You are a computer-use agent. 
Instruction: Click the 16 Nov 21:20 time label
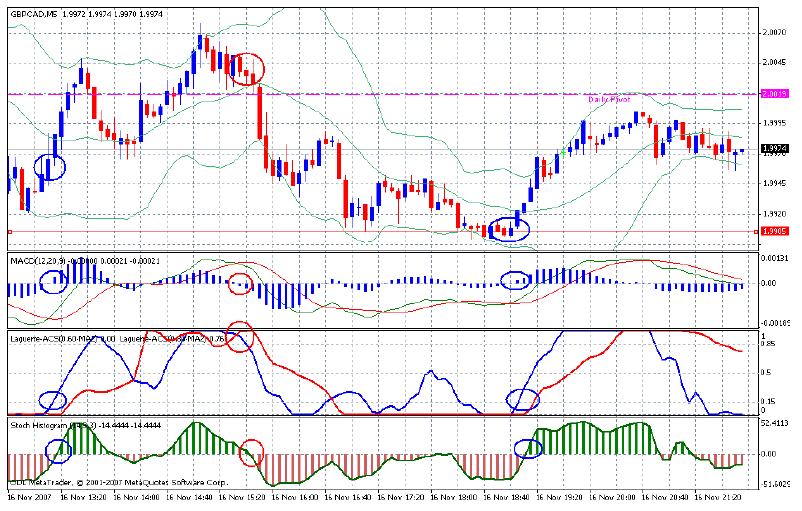pyautogui.click(x=718, y=497)
